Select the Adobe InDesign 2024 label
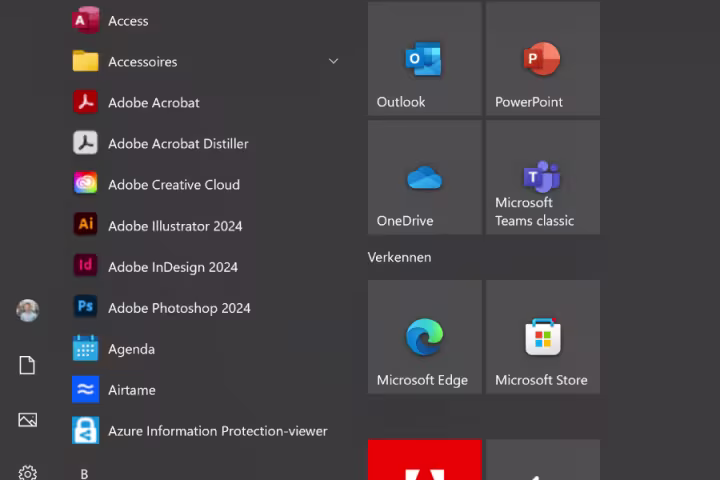Screen dimensions: 720x480 pyautogui.click(x=173, y=267)
